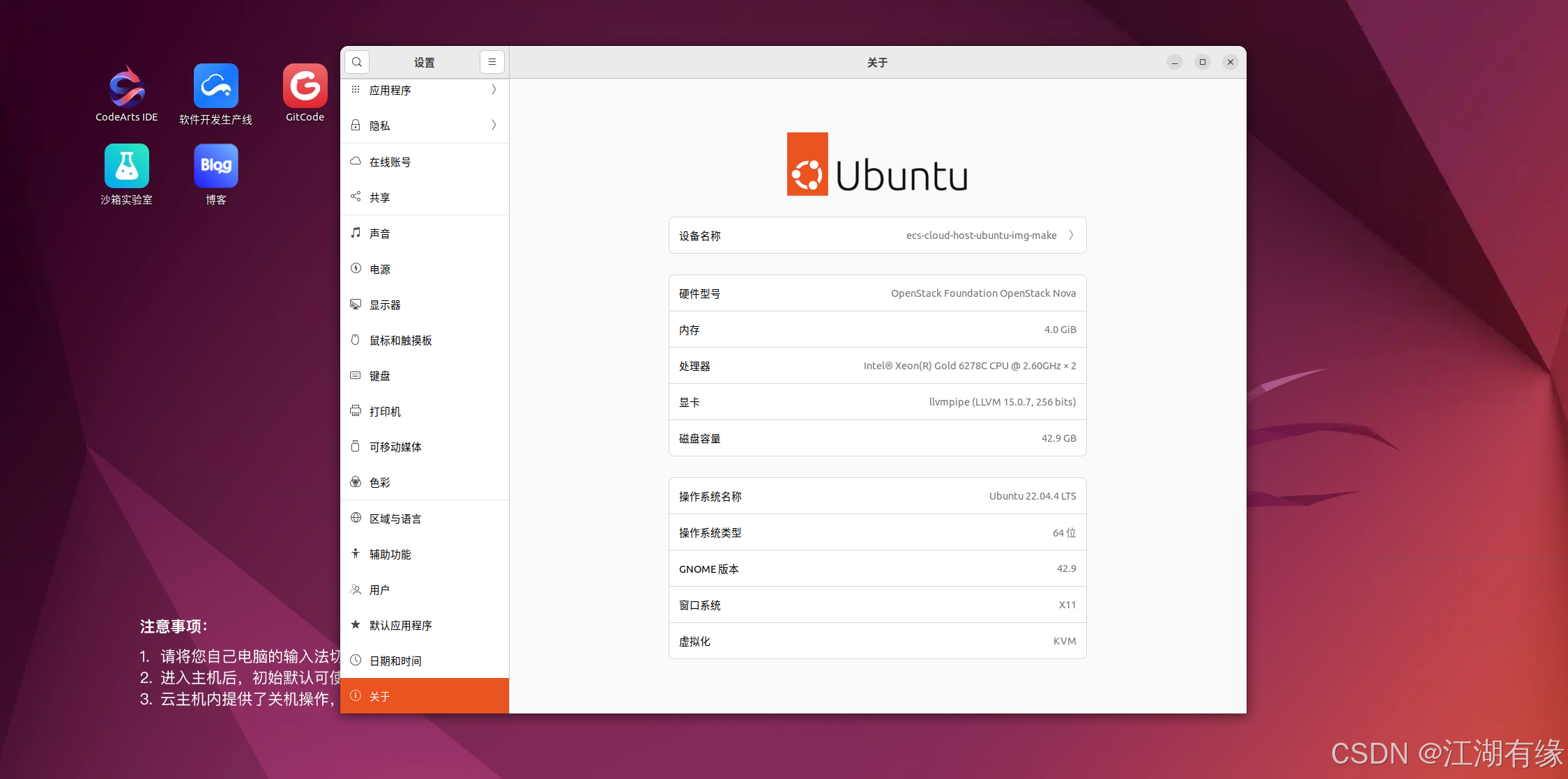Click the printer icon beside 打印机
Screen dimensions: 1568x779
click(356, 410)
